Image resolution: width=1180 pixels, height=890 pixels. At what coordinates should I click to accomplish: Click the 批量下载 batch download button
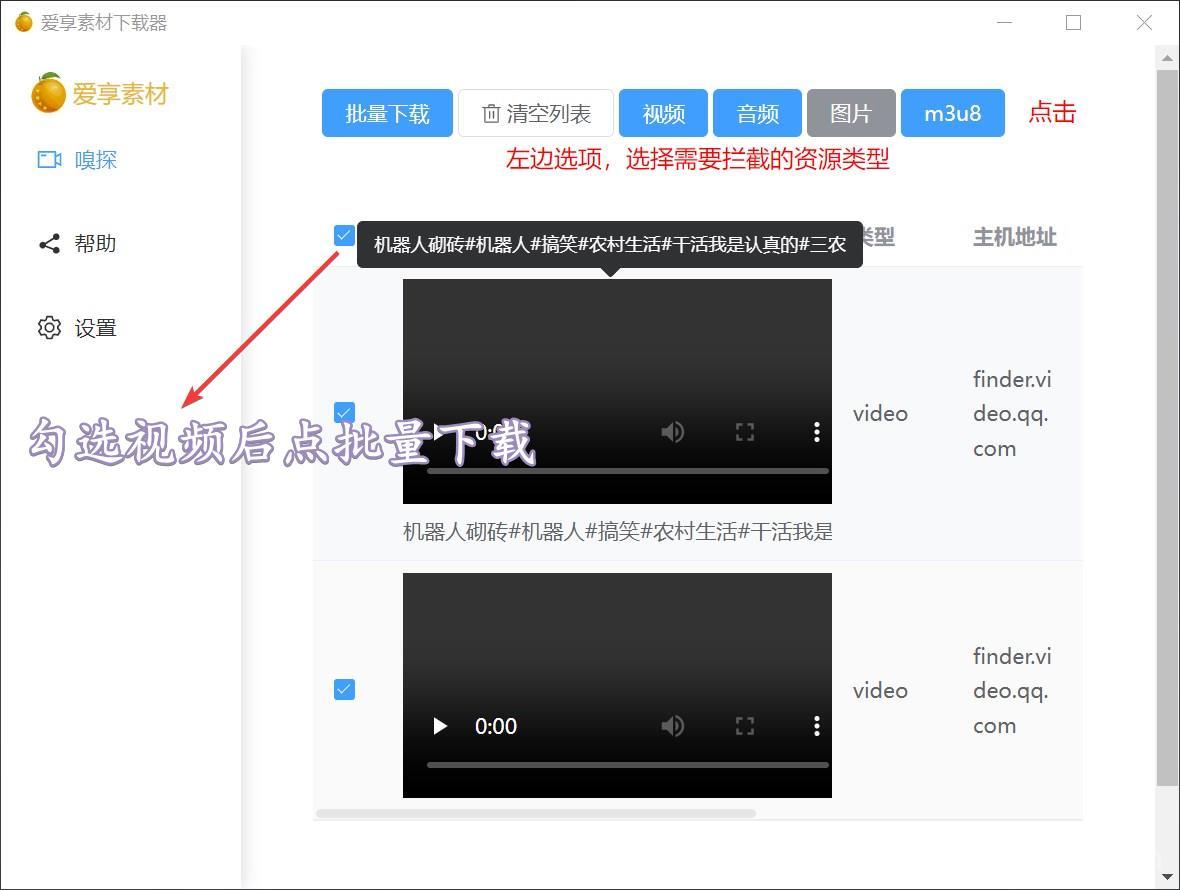click(387, 113)
